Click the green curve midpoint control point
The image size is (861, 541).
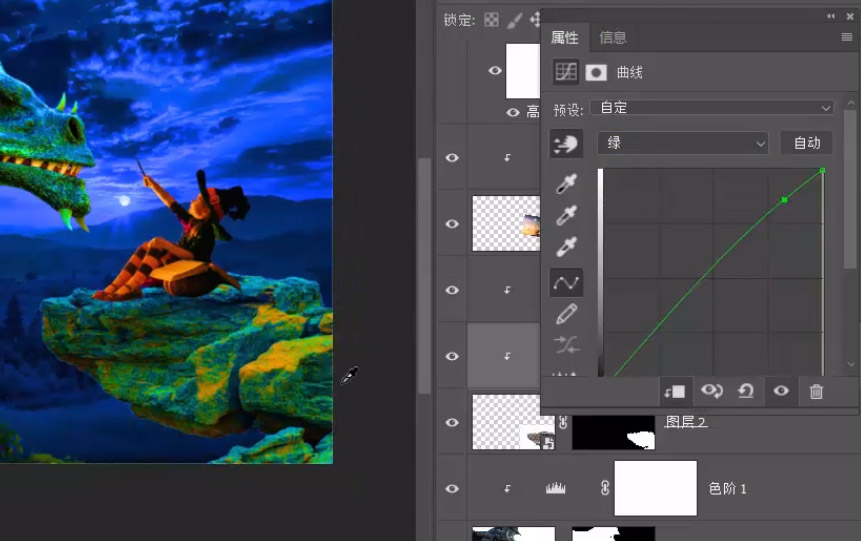(784, 200)
